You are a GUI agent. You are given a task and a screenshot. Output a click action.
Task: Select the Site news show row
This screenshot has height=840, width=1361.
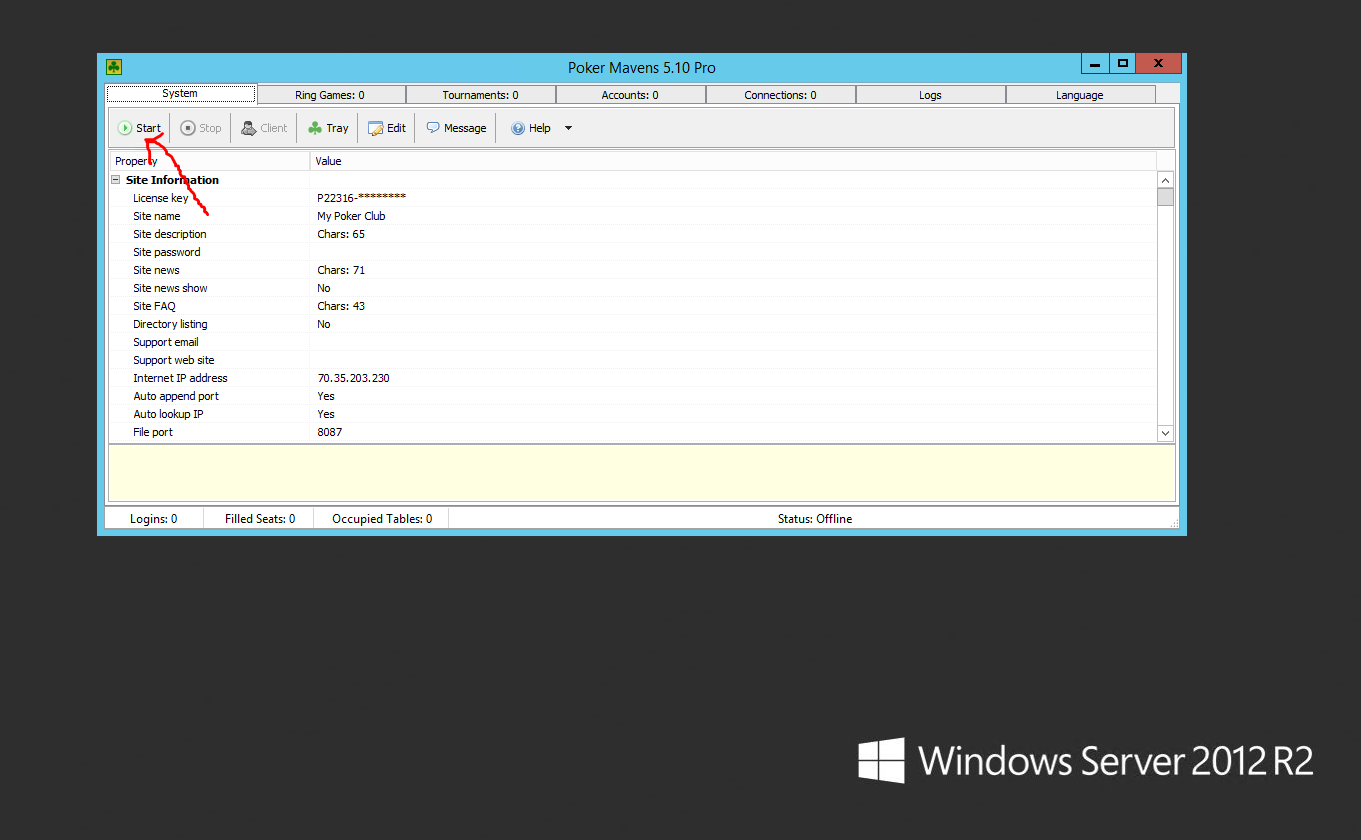pyautogui.click(x=633, y=288)
